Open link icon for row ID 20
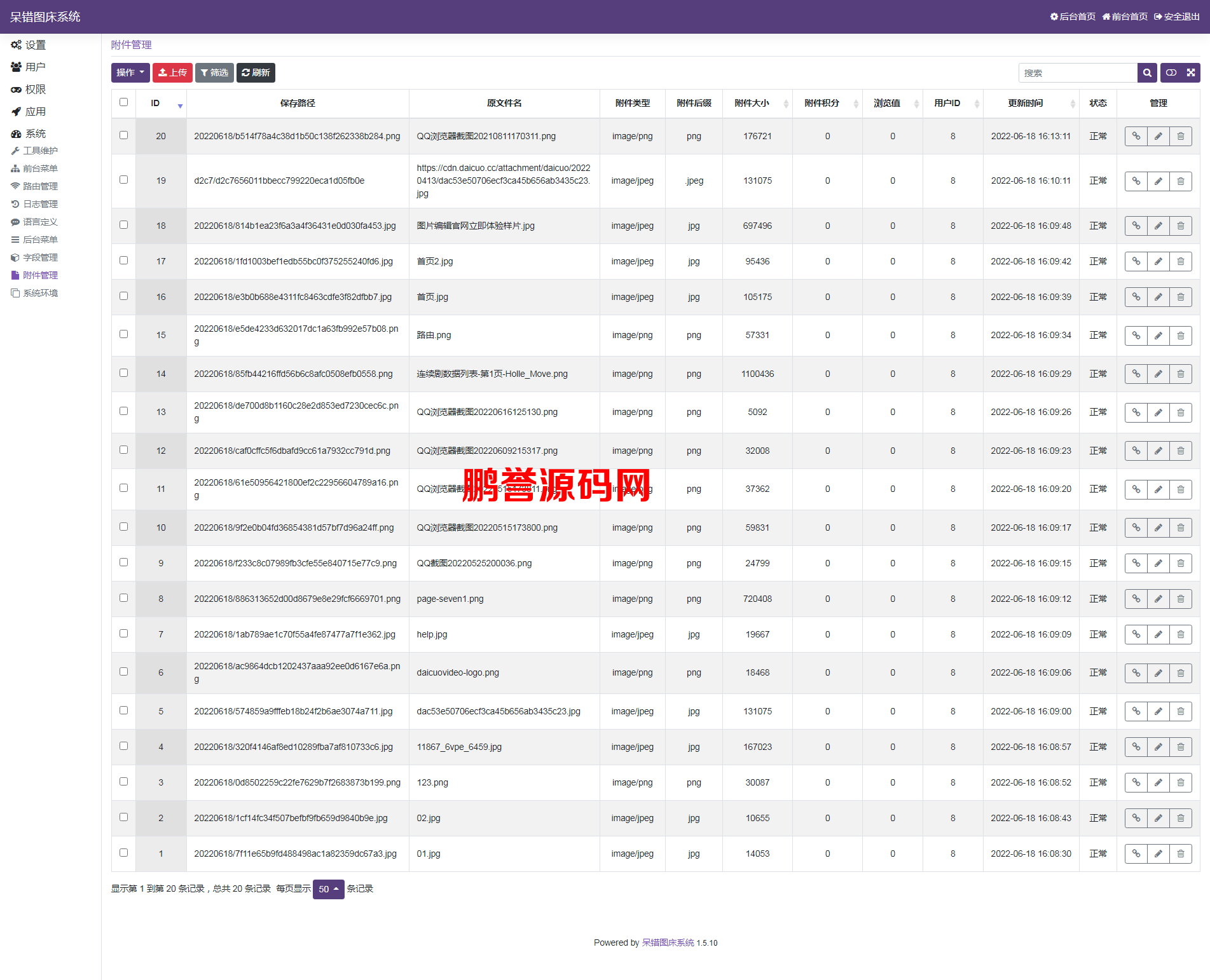Viewport: 1210px width, 980px height. 1136,137
